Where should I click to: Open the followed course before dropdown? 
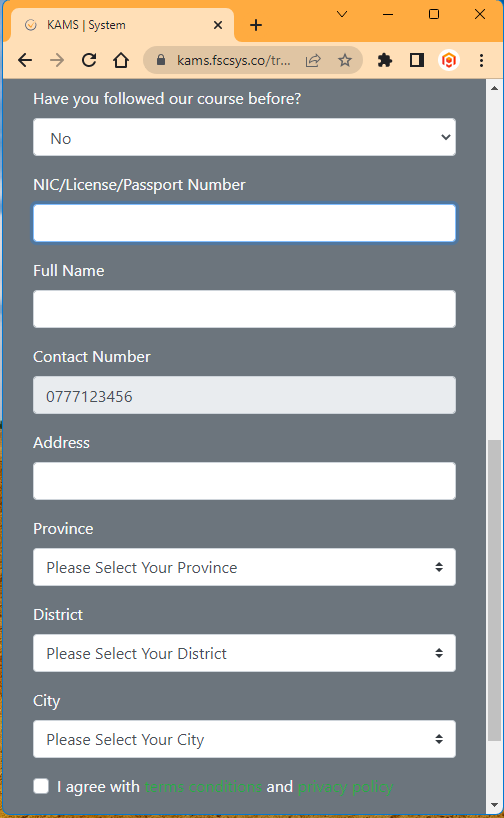tap(244, 137)
